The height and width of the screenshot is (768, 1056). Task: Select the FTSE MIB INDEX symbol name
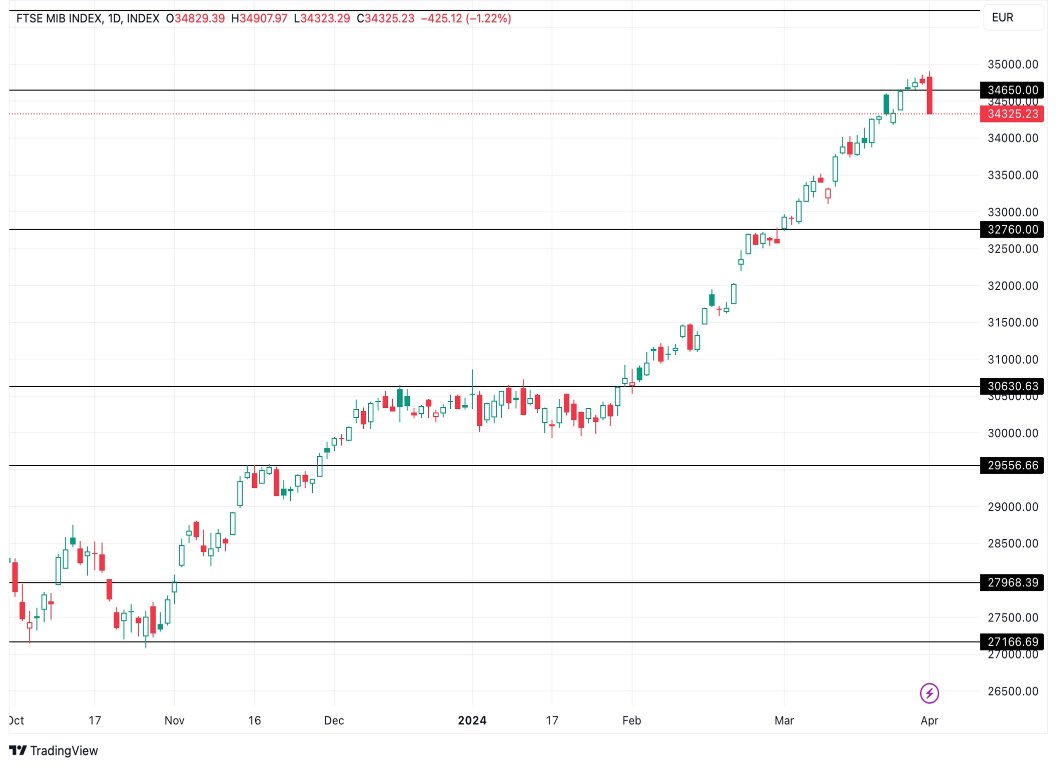coord(62,17)
